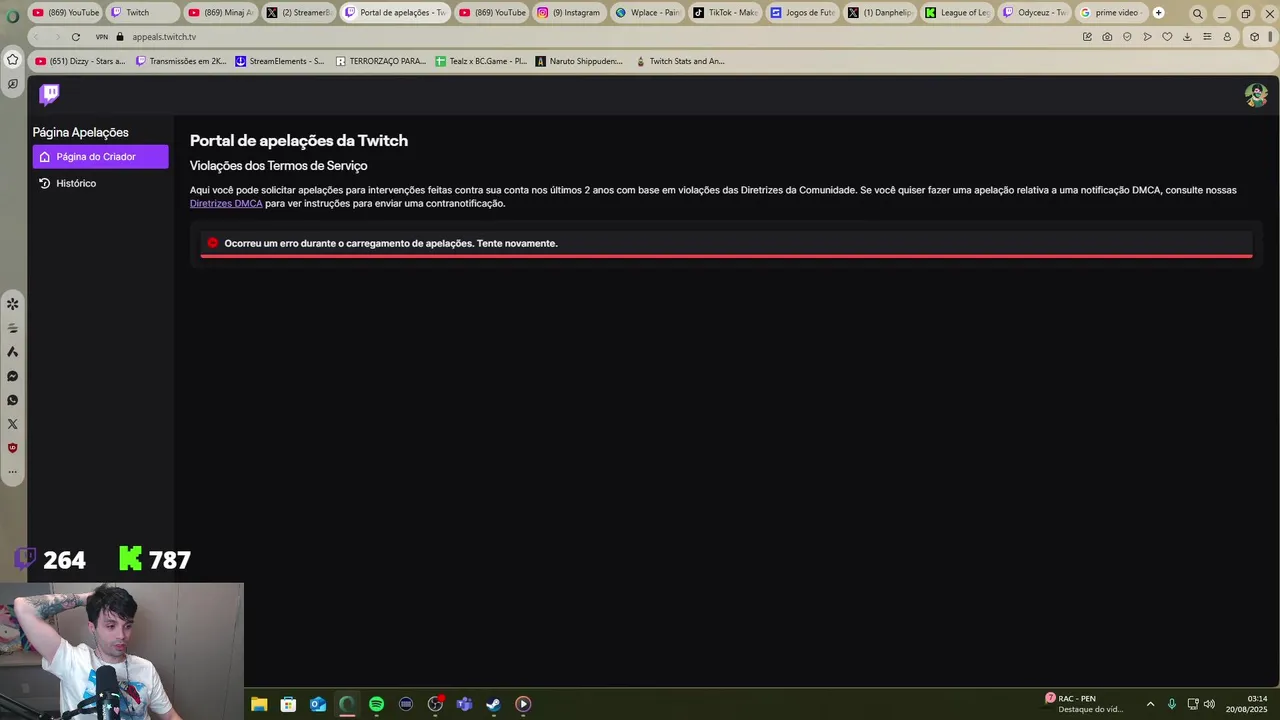Follow the Diretrizes DMCA link
Screen dimensions: 1280x720
[226, 204]
